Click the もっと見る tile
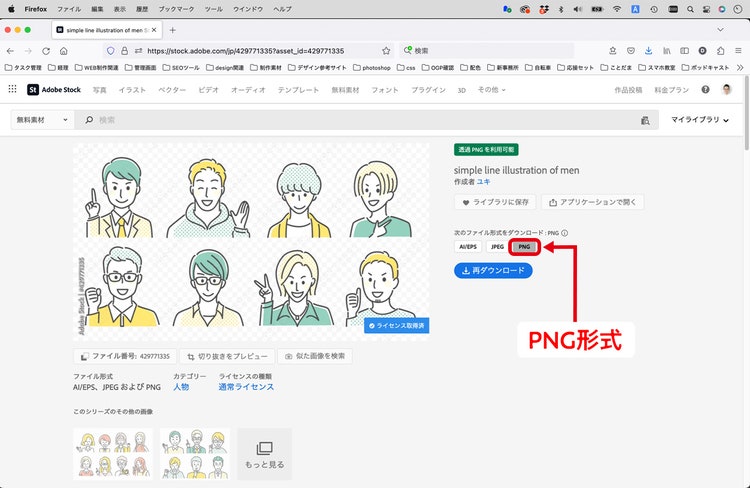750x488 pixels. [x=265, y=454]
